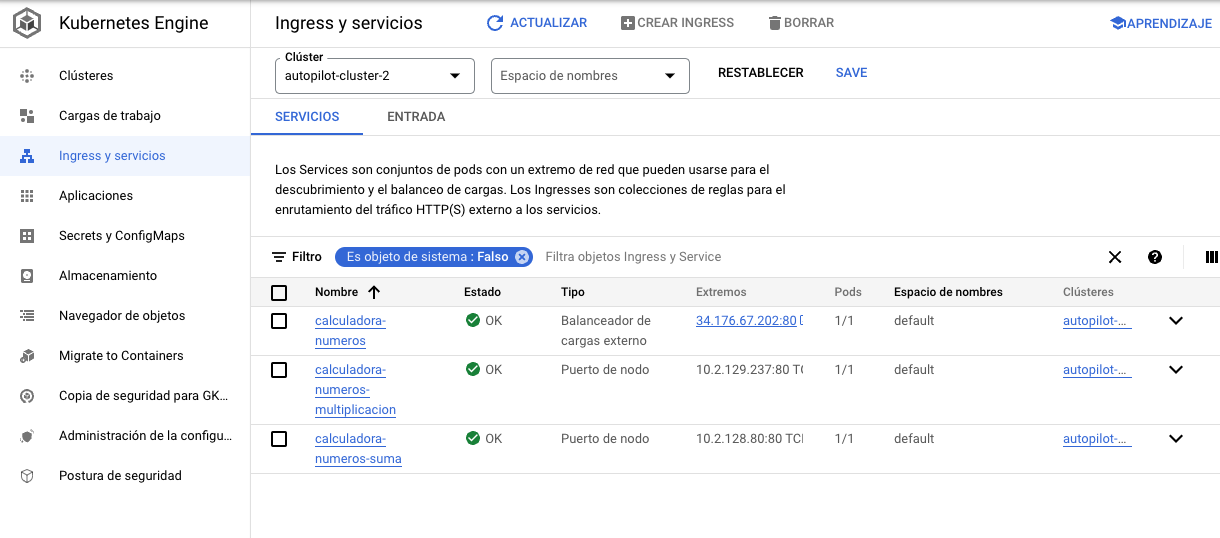Click the OK status icon for calculadora-numeros-suma
The height and width of the screenshot is (538, 1220).
coord(473,438)
